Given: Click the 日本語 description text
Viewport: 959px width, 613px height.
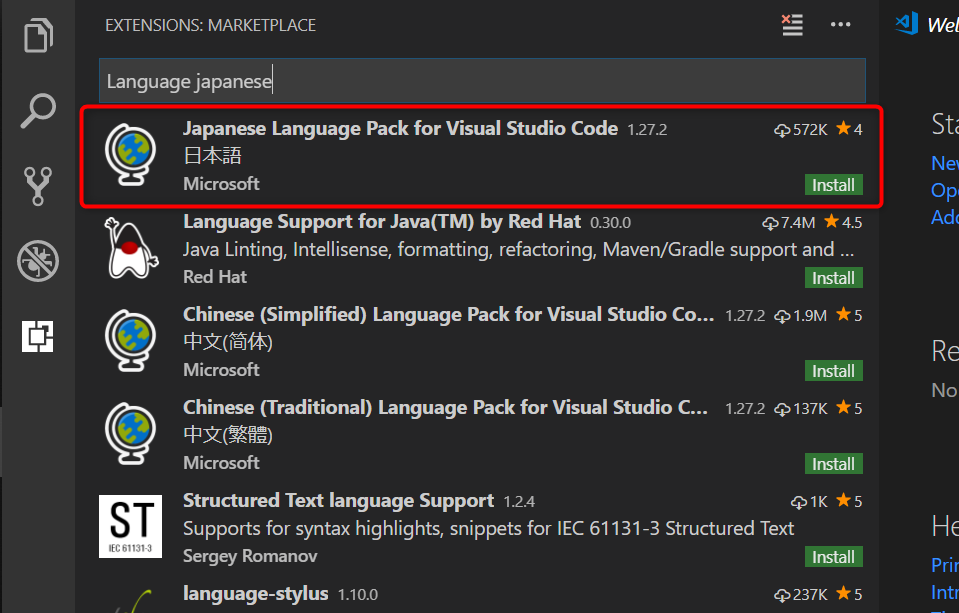Looking at the screenshot, I should point(212,155).
